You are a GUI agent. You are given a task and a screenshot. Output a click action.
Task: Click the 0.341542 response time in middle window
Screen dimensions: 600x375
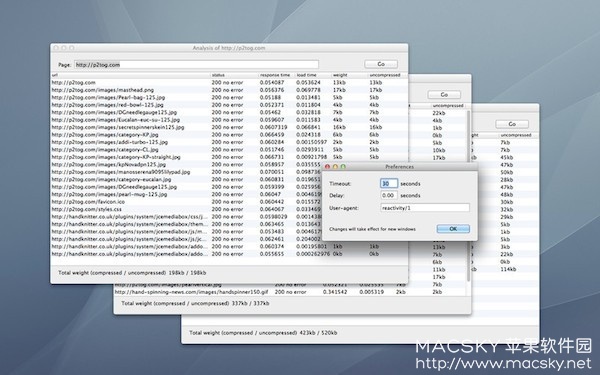pyautogui.click(x=335, y=292)
